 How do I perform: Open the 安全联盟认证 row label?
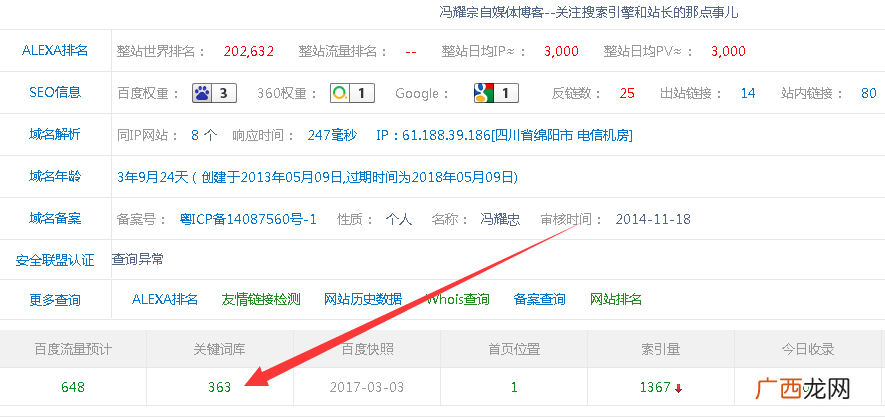point(55,260)
